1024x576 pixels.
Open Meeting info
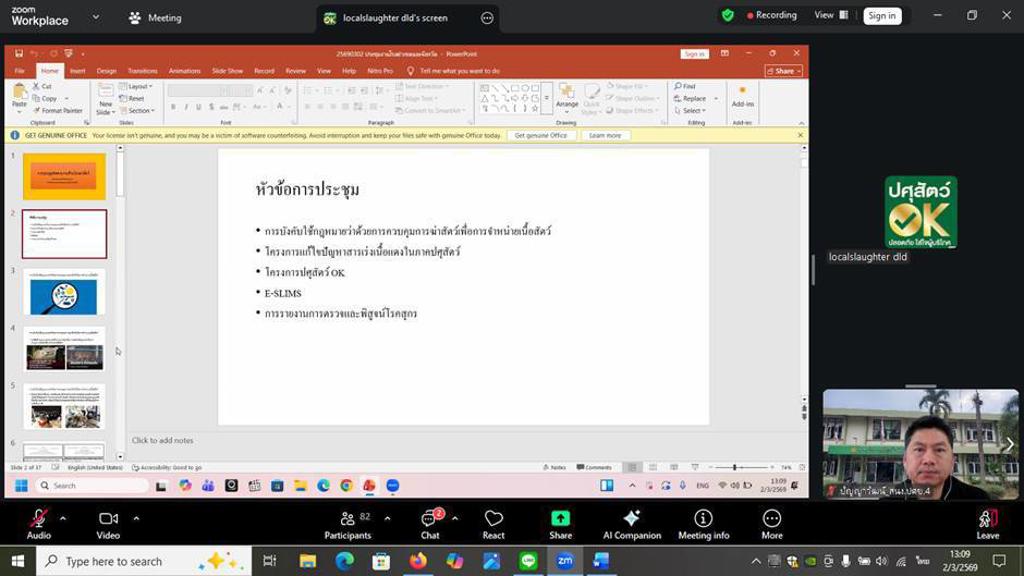pos(703,519)
